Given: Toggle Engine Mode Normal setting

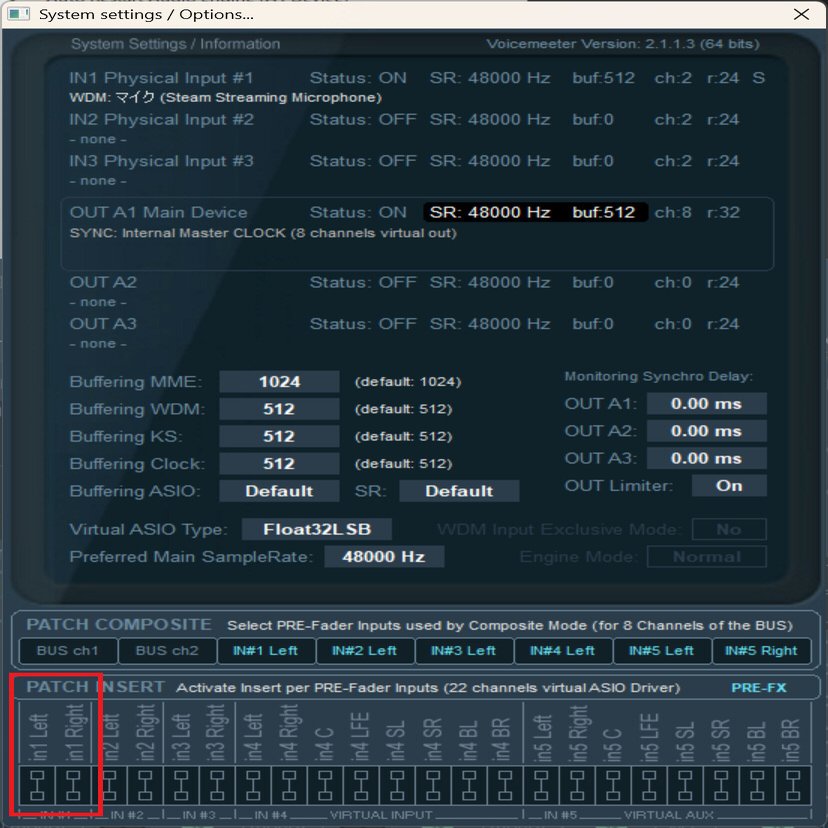Looking at the screenshot, I should coord(707,557).
